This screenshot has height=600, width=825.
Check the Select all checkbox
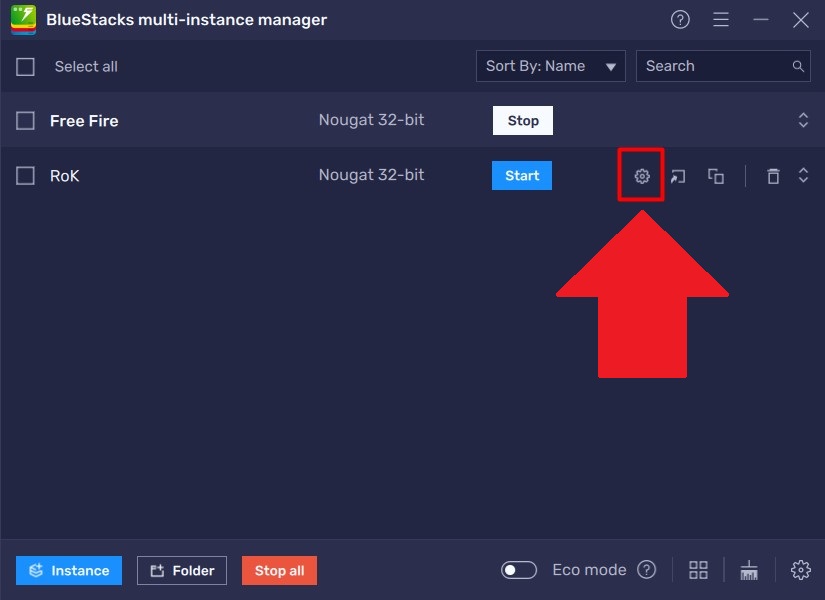pyautogui.click(x=25, y=66)
